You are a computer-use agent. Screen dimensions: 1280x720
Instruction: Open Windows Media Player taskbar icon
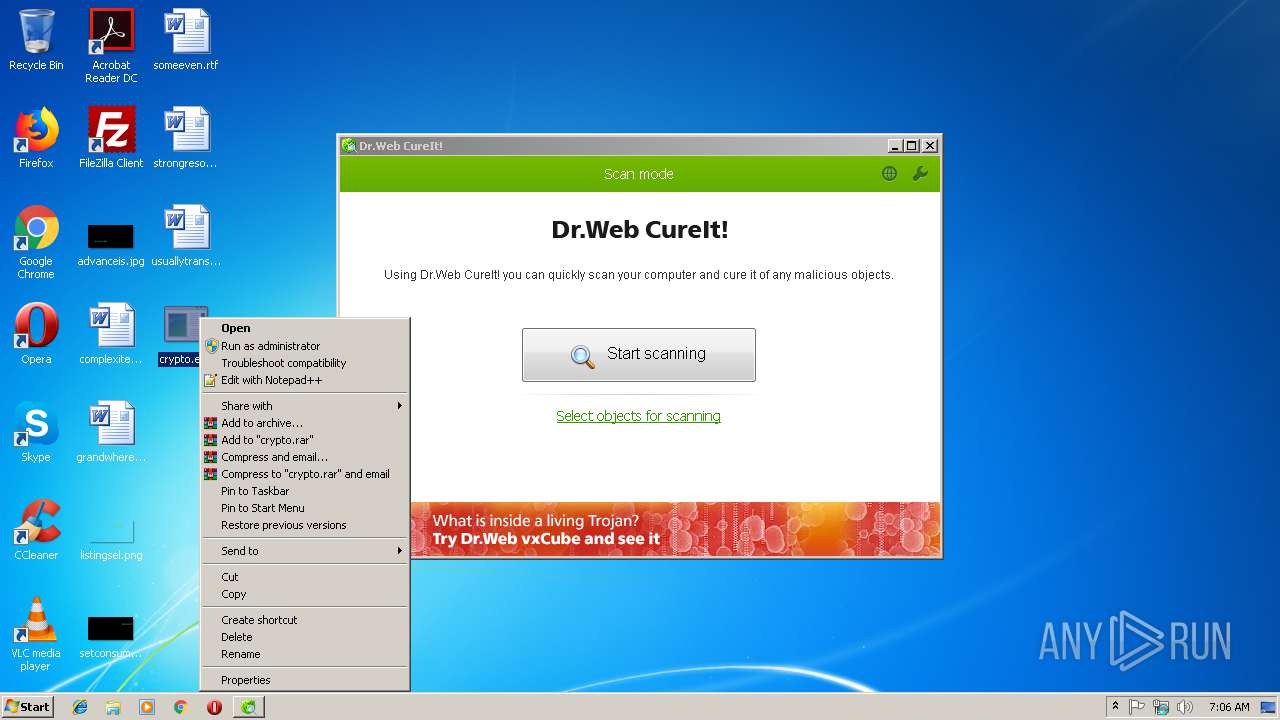pos(147,707)
